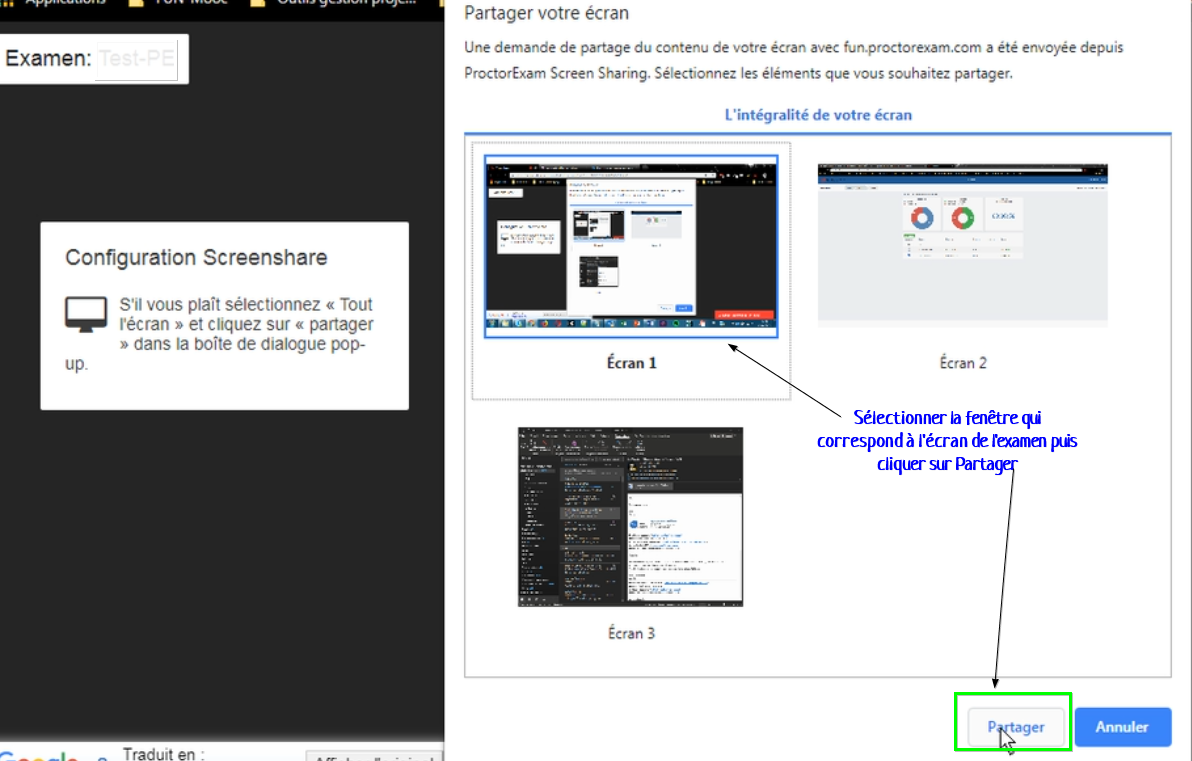This screenshot has width=1192, height=761.
Task: Click the "Écran 2" label text
Action: pyautogui.click(x=962, y=363)
